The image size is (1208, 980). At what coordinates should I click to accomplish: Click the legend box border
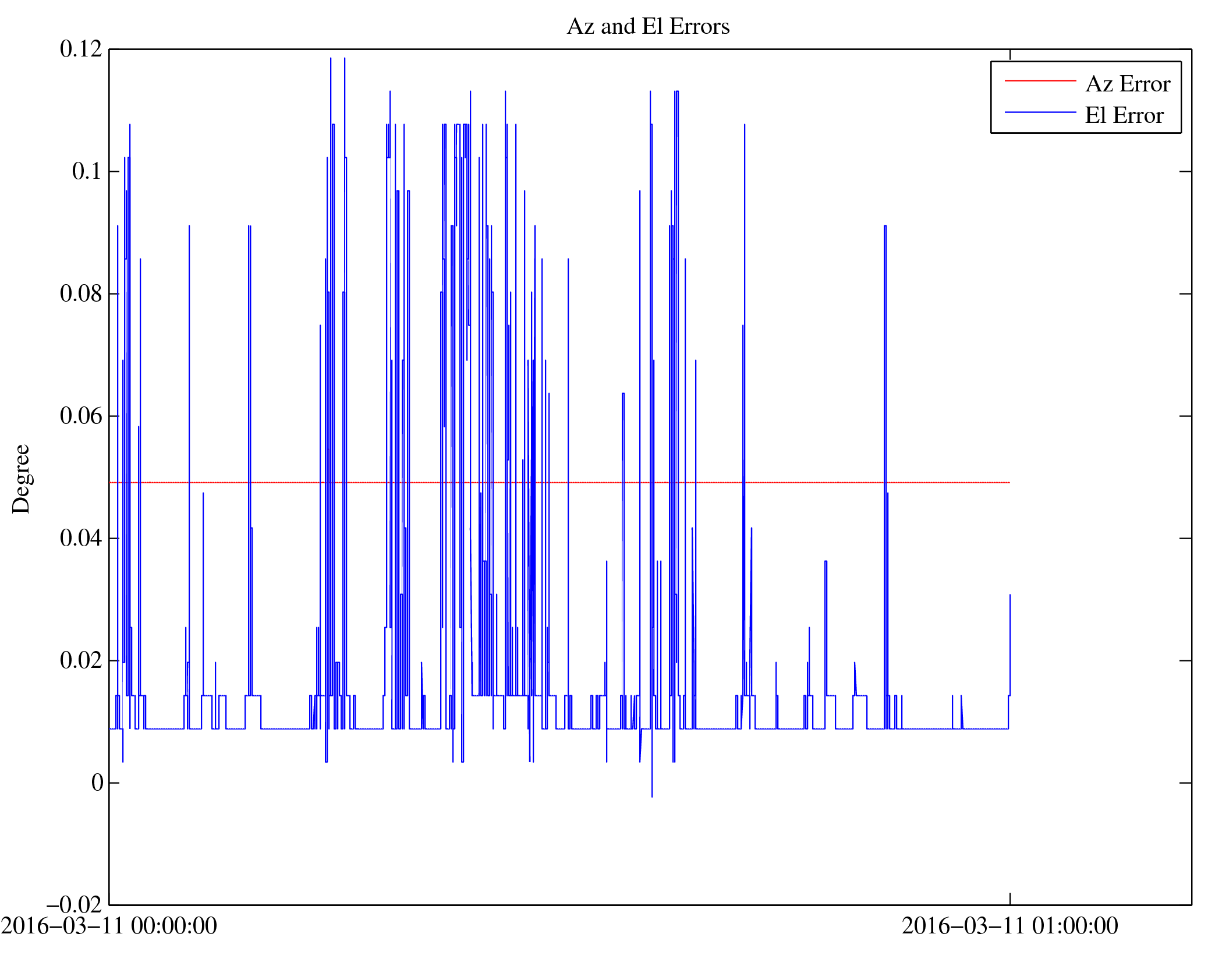pos(991,97)
